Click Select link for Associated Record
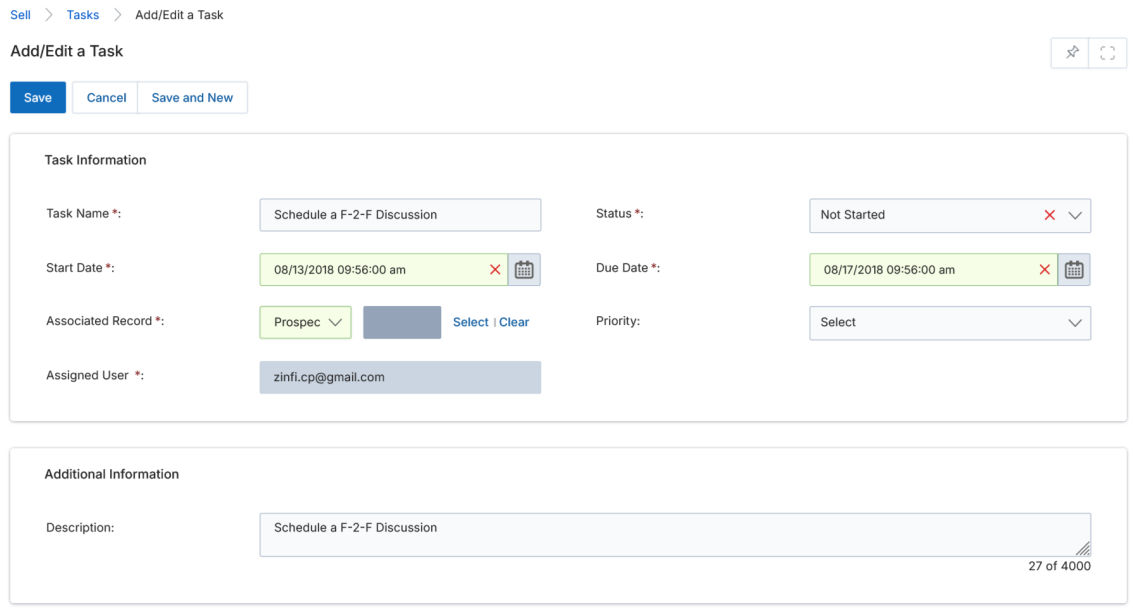The height and width of the screenshot is (615, 1133). pyautogui.click(x=470, y=322)
